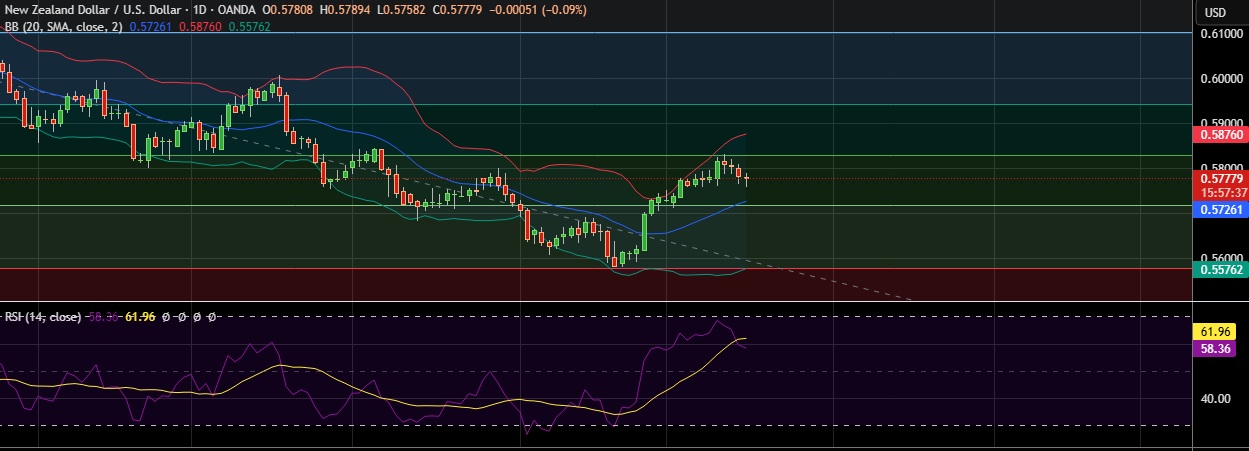Click the closing price value C0.57779
The width and height of the screenshot is (1249, 451).
coord(466,10)
